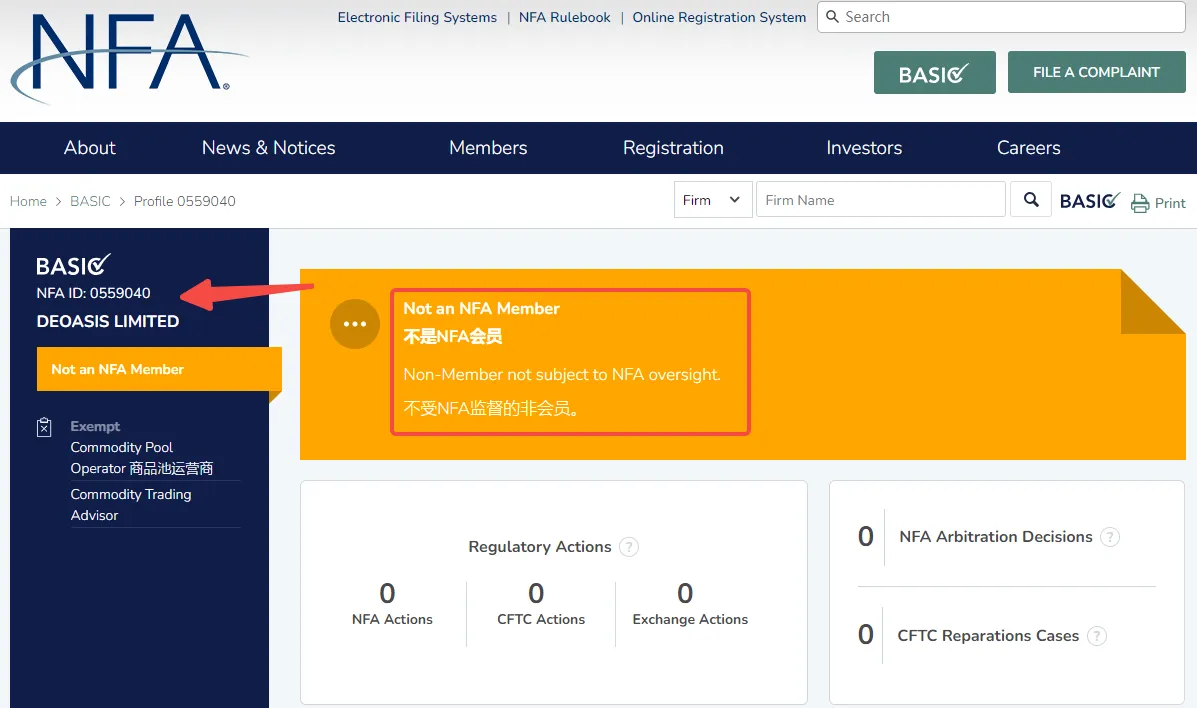Viewport: 1197px width, 708px height.
Task: Open the Members menu
Action: pyautogui.click(x=488, y=147)
